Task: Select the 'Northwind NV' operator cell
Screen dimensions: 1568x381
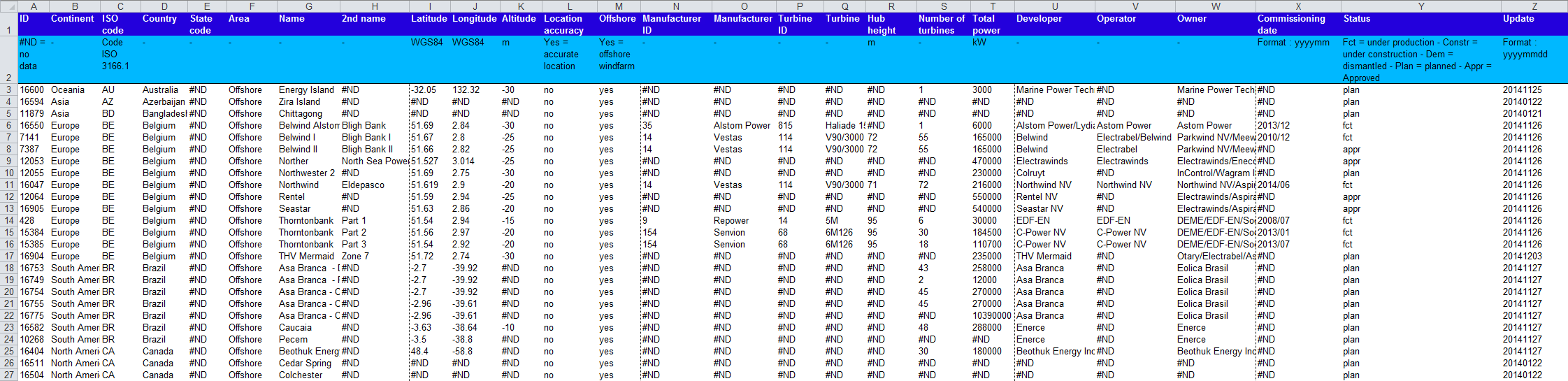Action: coord(1135,185)
